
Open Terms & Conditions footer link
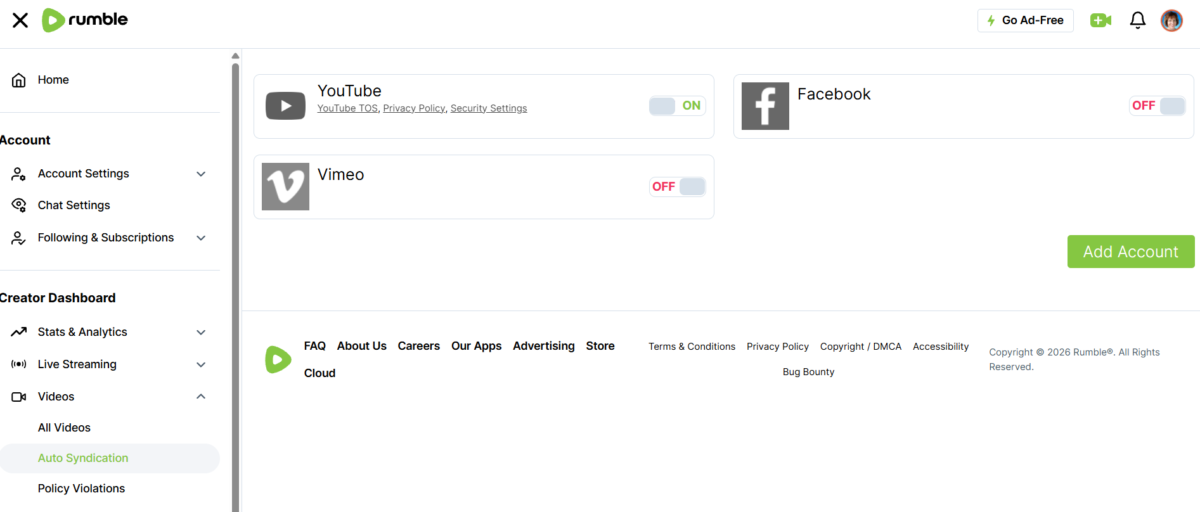click(x=692, y=347)
